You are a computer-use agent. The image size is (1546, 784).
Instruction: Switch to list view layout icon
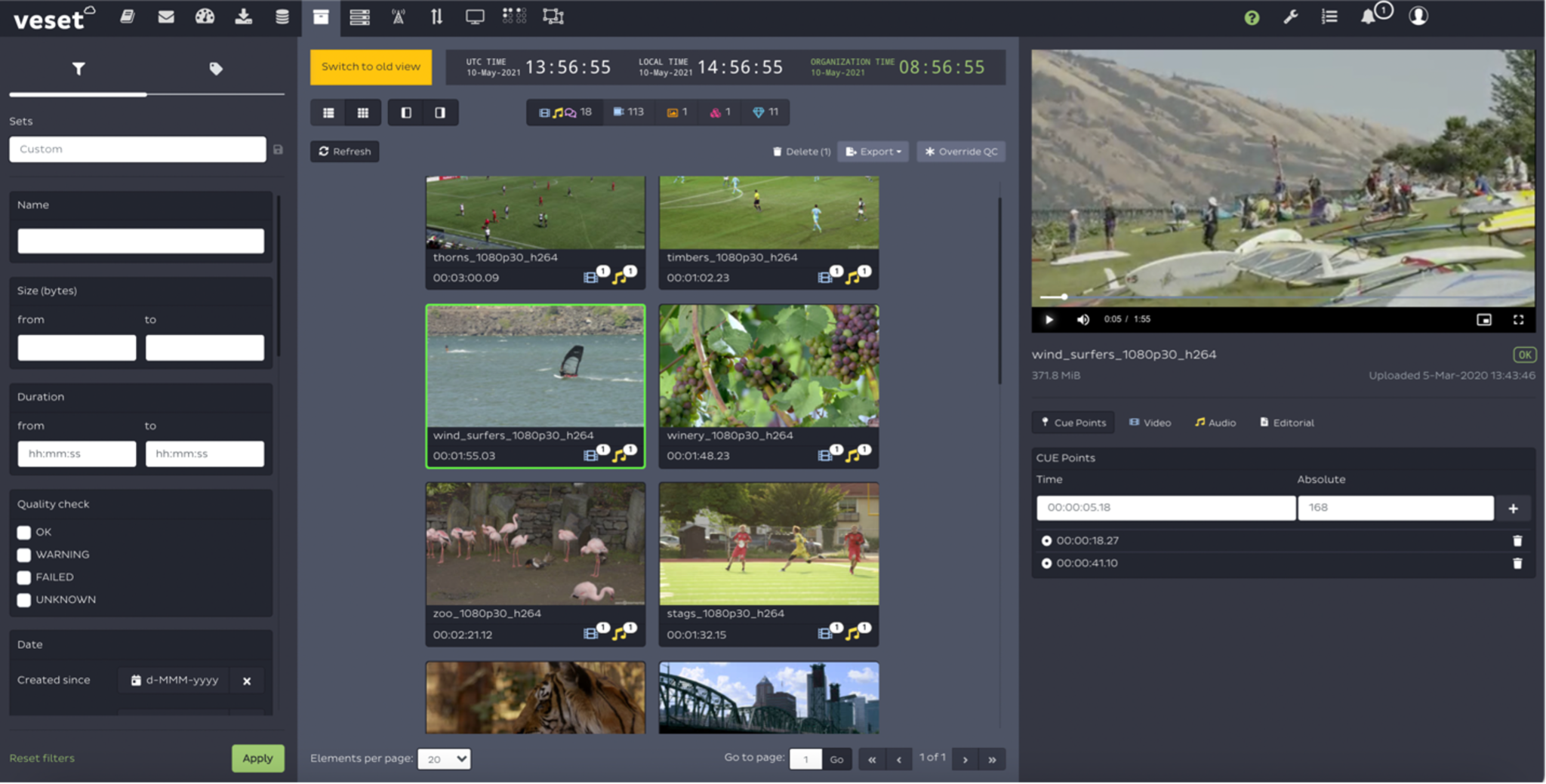click(328, 112)
